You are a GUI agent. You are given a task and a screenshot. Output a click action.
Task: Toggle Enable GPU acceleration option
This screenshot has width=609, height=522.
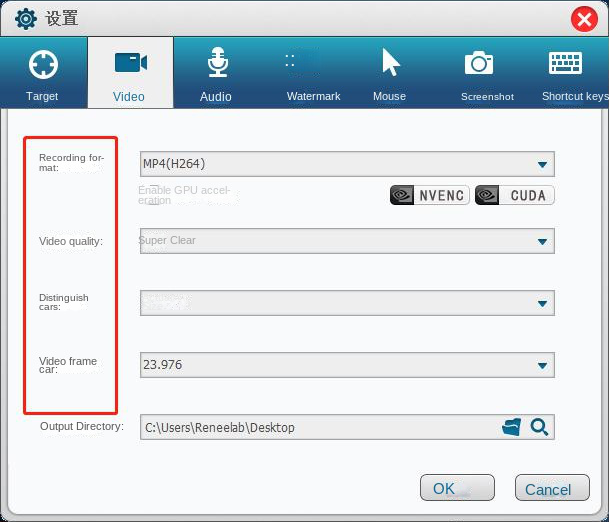coord(184,195)
